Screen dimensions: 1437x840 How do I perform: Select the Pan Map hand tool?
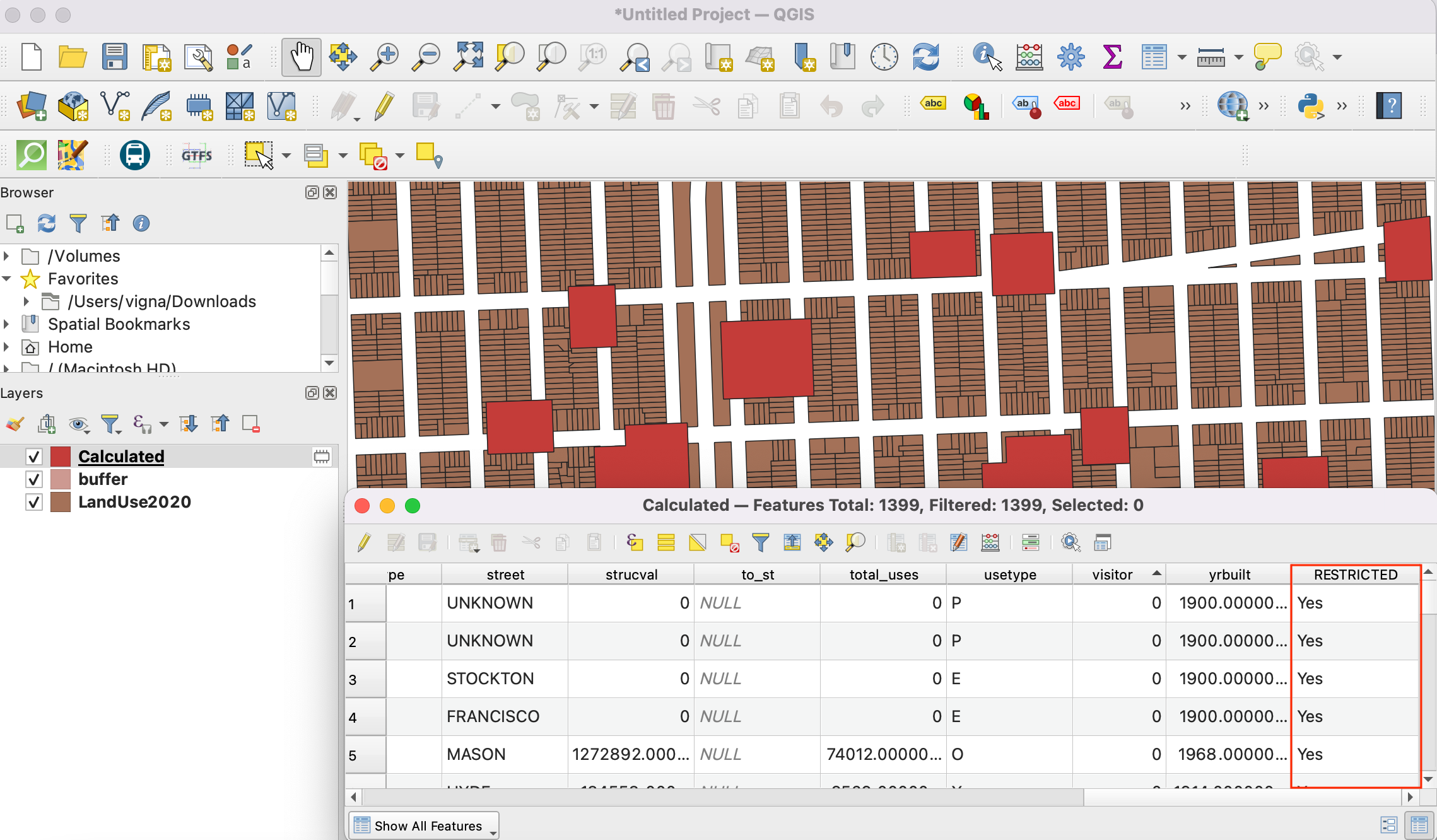click(301, 57)
